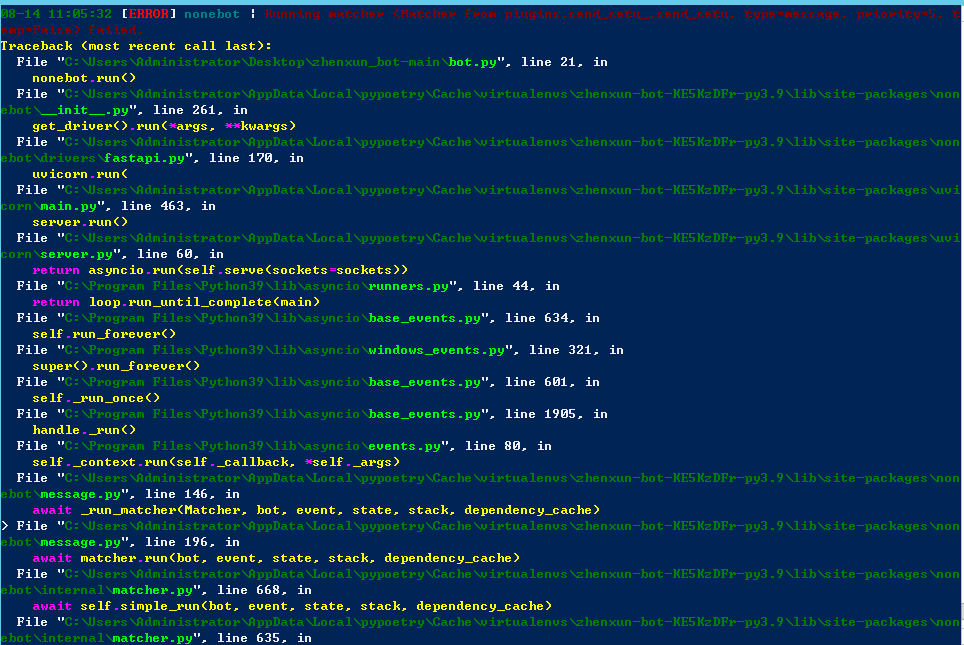Select the server.run() code line
964x645 pixels.
point(81,222)
